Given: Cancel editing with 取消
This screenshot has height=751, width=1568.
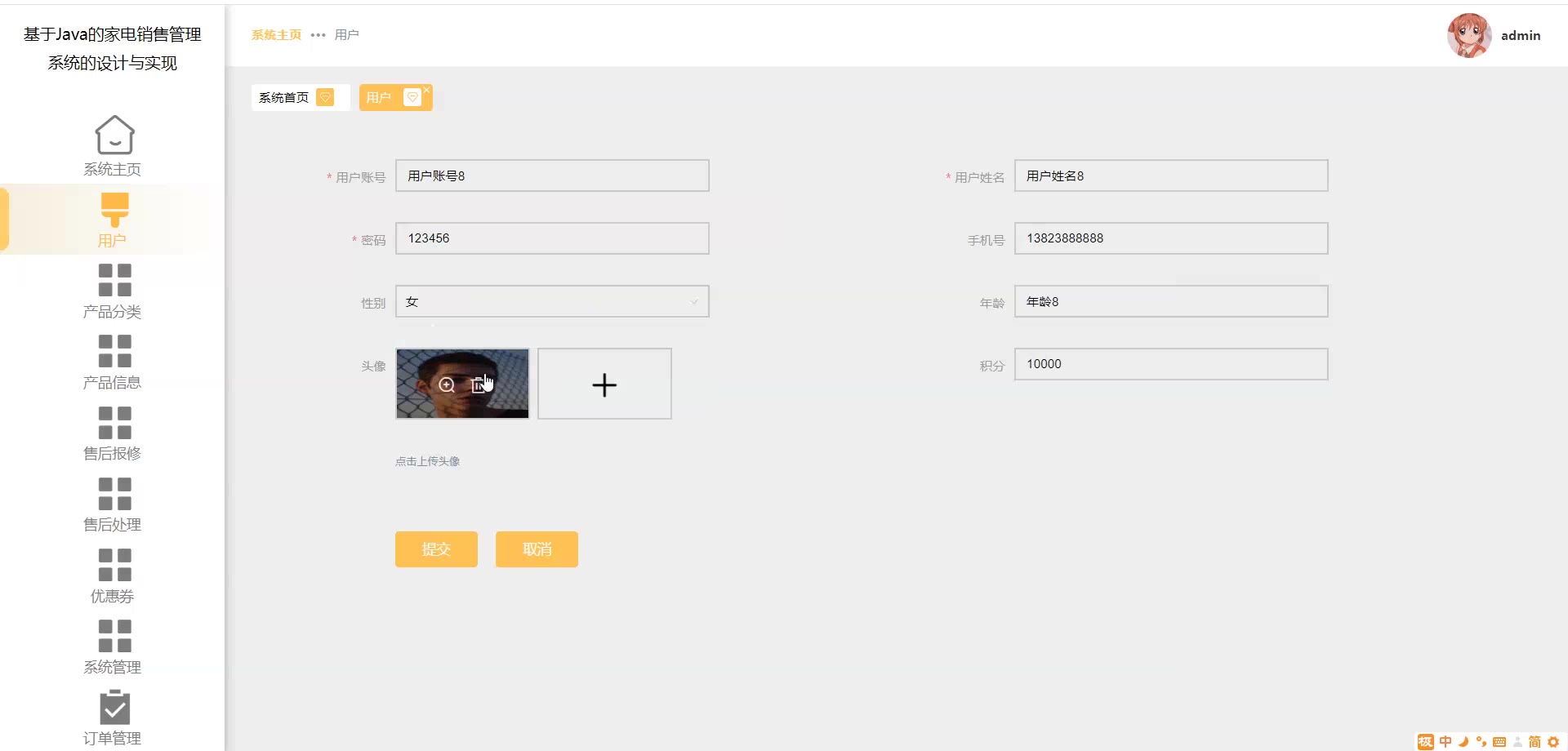Looking at the screenshot, I should pyautogui.click(x=537, y=549).
